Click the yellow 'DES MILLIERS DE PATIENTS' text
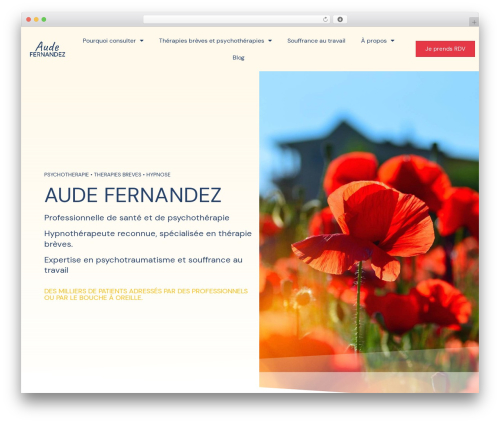Viewport: 500px width, 423px height. (146, 294)
